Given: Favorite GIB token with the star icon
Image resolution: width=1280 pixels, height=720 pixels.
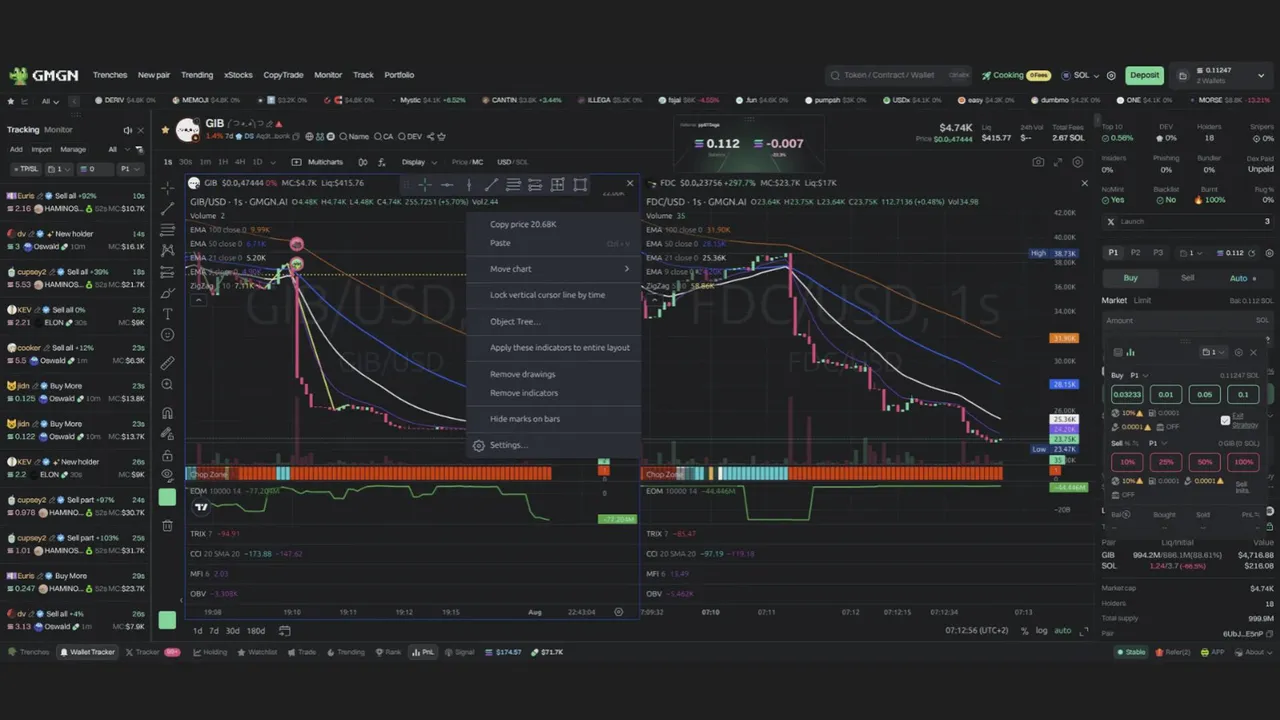Looking at the screenshot, I should tap(167, 130).
